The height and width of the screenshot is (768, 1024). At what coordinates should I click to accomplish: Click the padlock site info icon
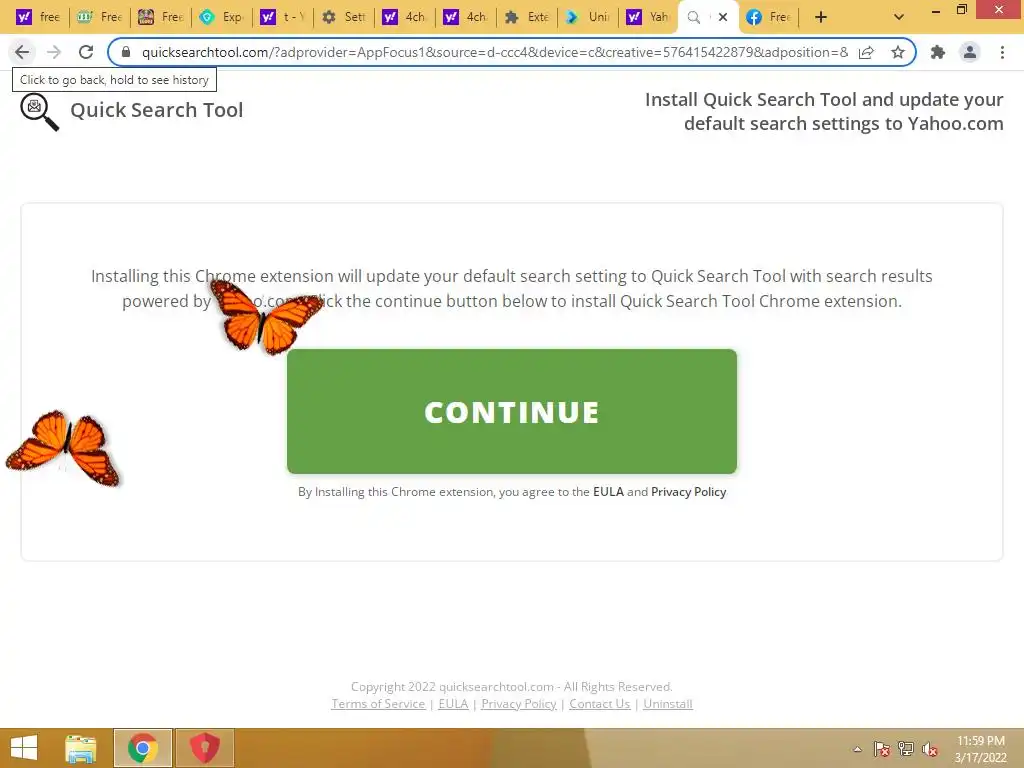click(x=126, y=52)
